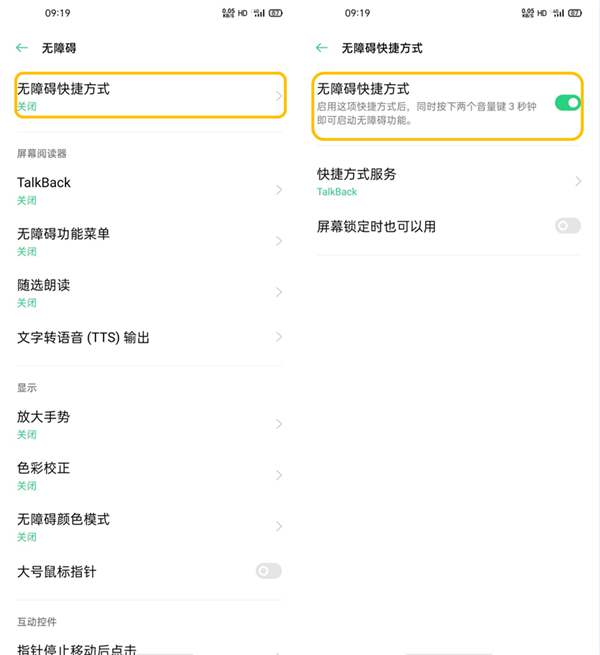Tap 无障碍快捷方式 entry on left screen
Screen dimensions: 600x655
150,95
